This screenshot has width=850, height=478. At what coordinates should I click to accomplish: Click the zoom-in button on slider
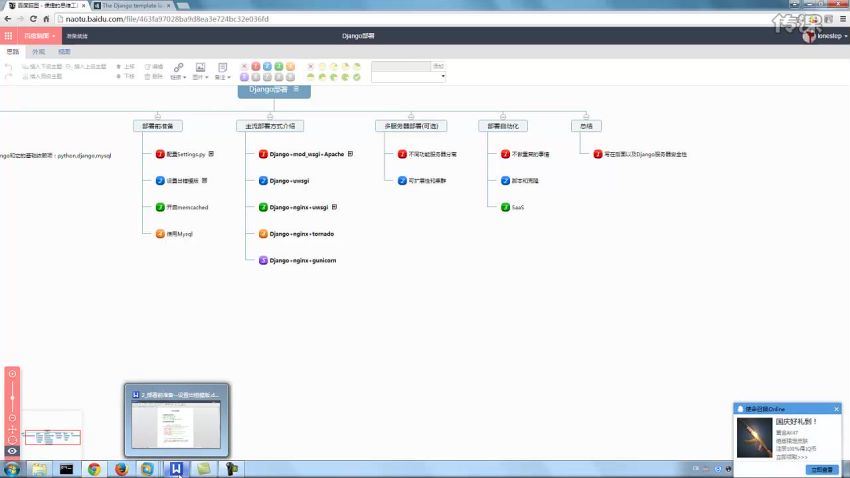[x=12, y=374]
